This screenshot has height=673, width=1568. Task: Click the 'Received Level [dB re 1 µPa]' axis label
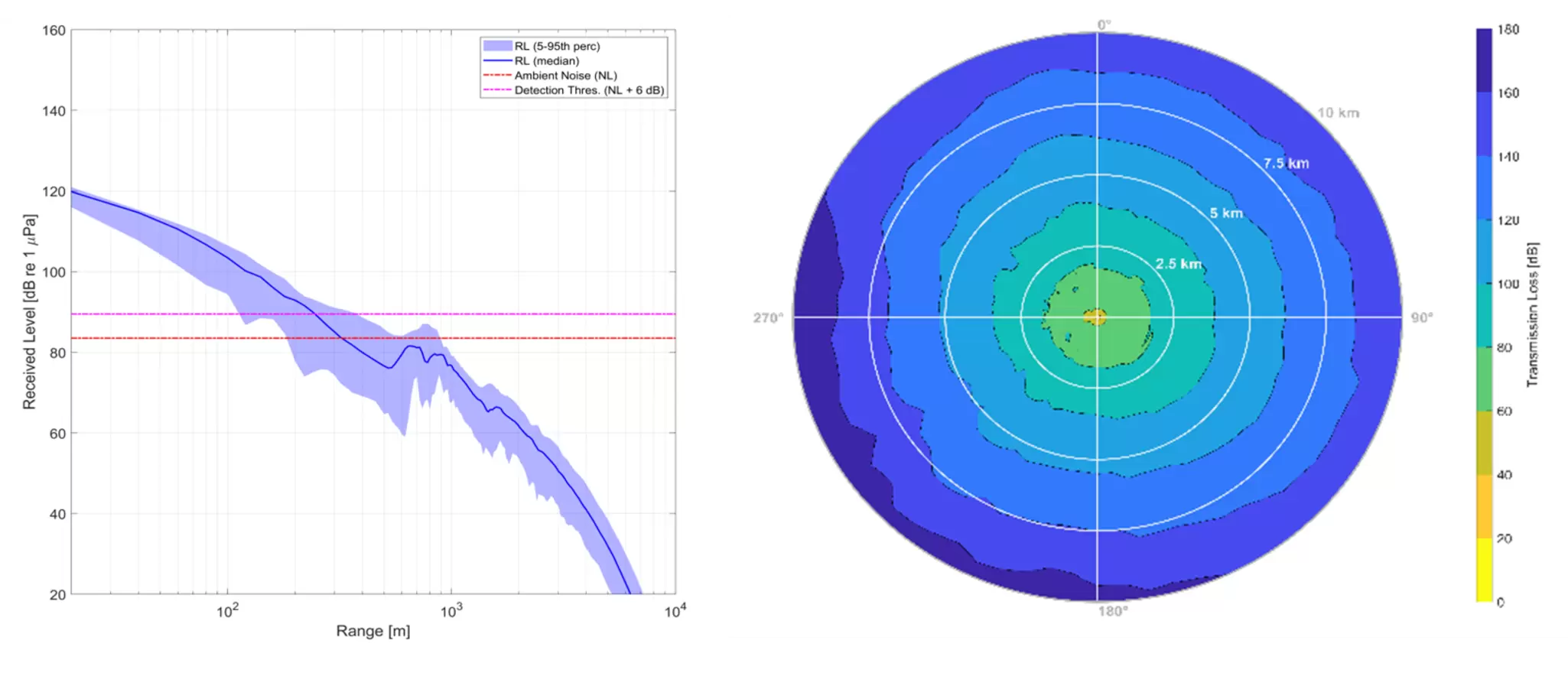tap(29, 312)
